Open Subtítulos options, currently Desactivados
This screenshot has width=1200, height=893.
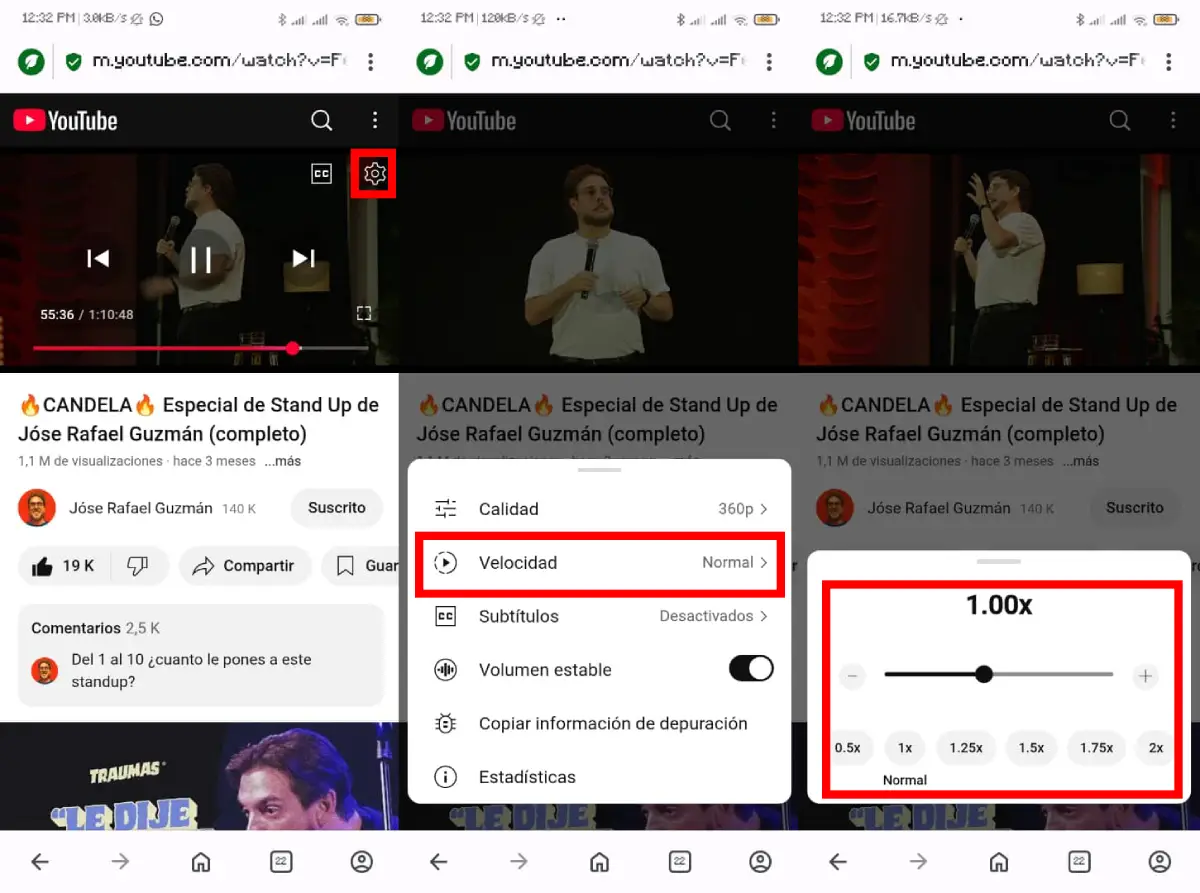599,616
